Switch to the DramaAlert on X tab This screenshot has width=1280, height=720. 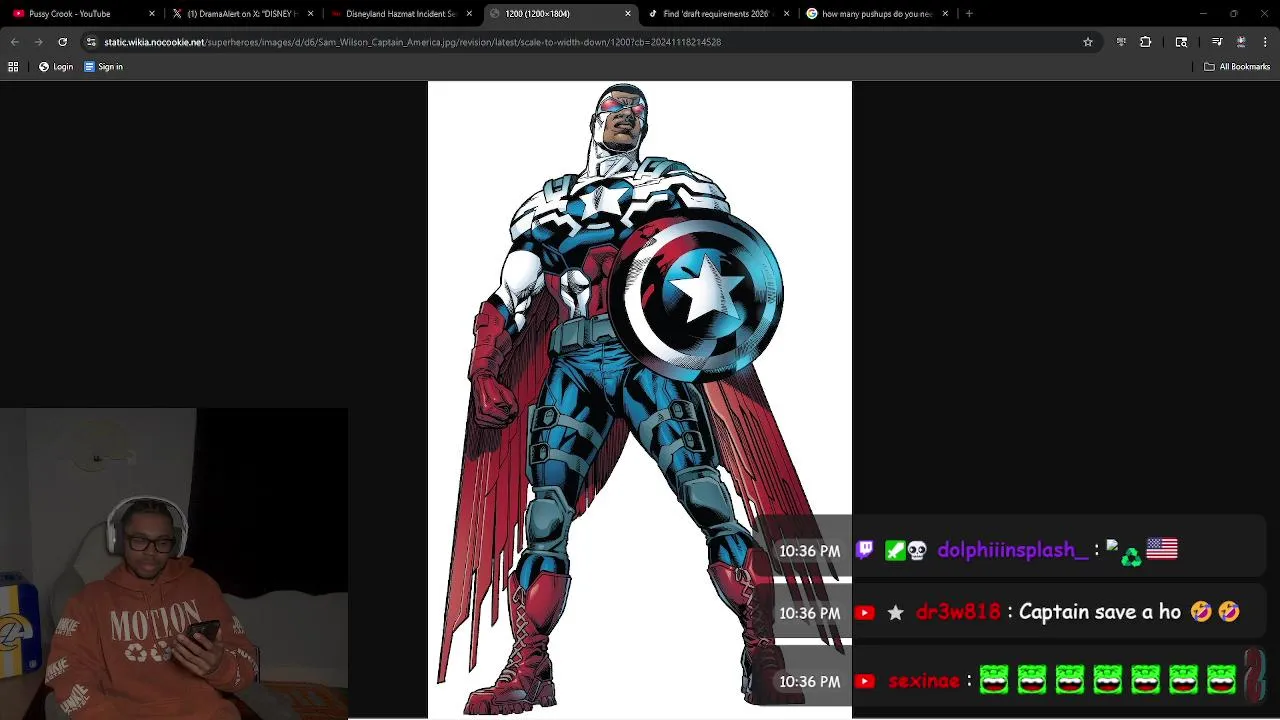pyautogui.click(x=243, y=14)
